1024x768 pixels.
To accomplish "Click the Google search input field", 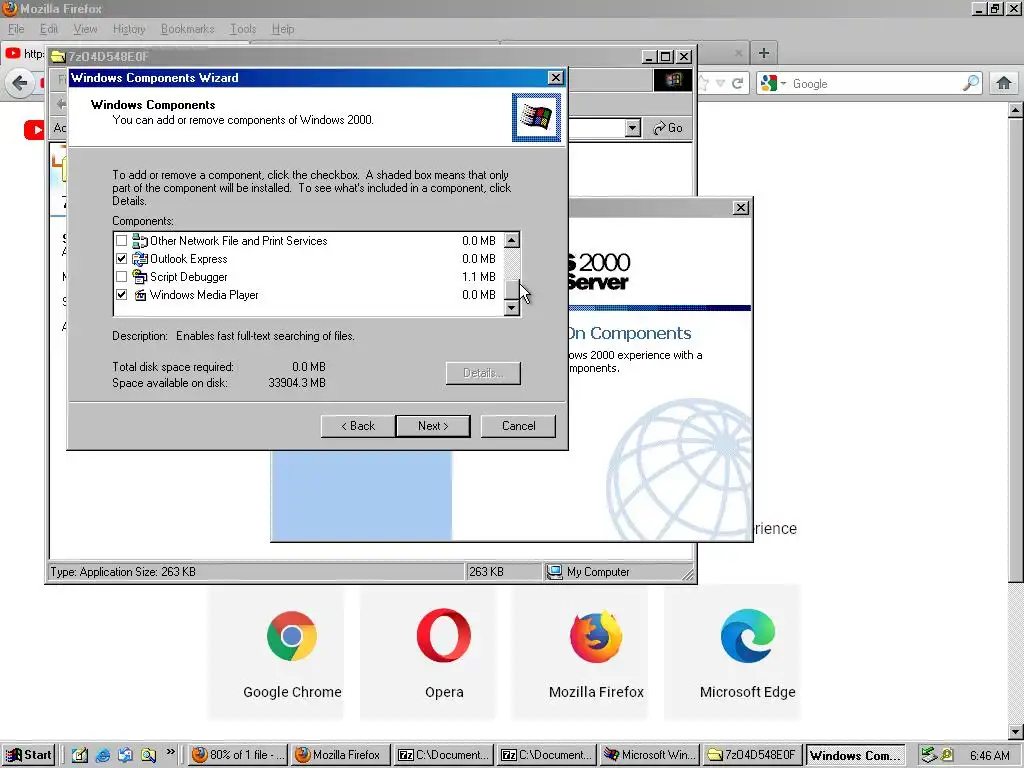I will click(875, 84).
